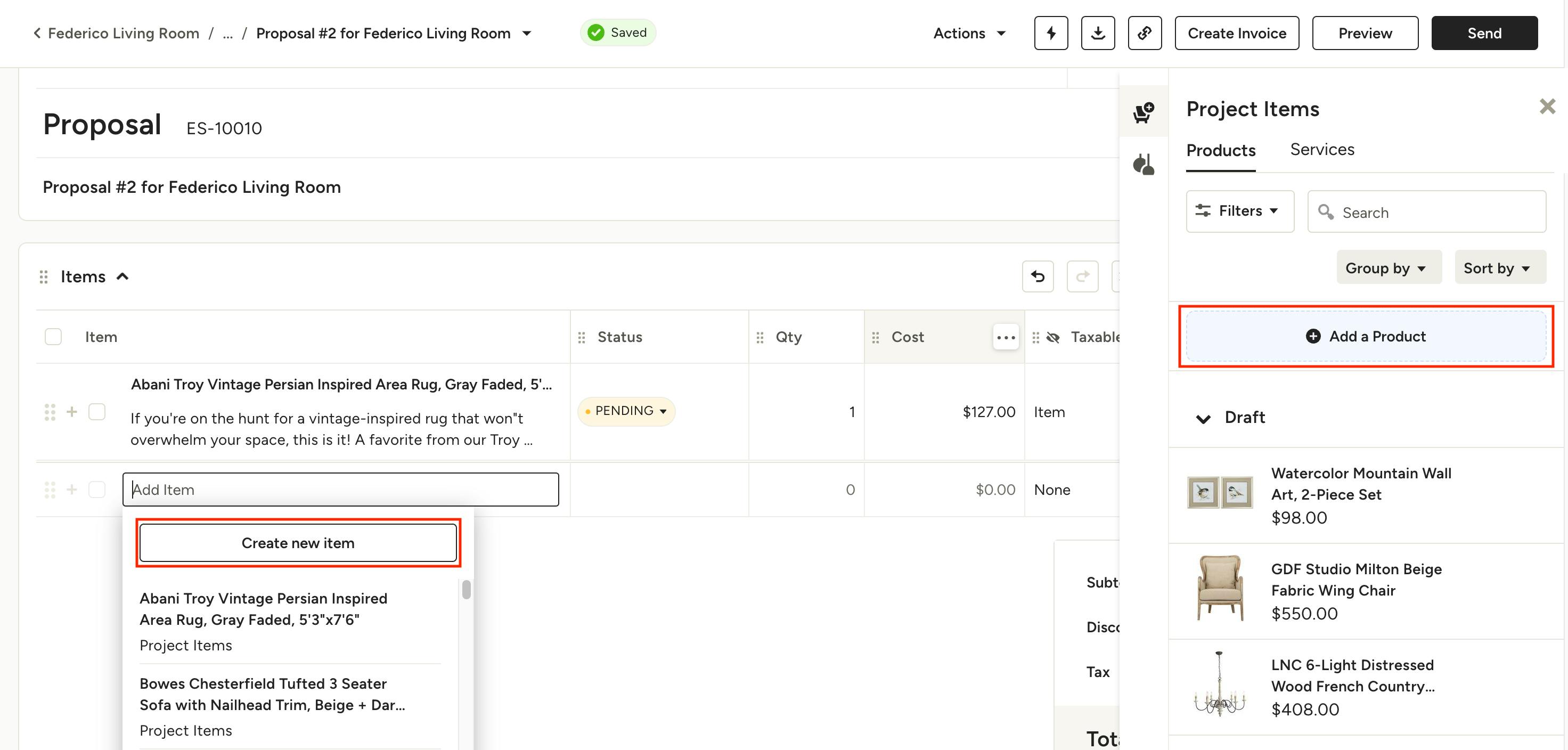
Task: Click drag handle on Abani rug row
Action: pos(50,412)
